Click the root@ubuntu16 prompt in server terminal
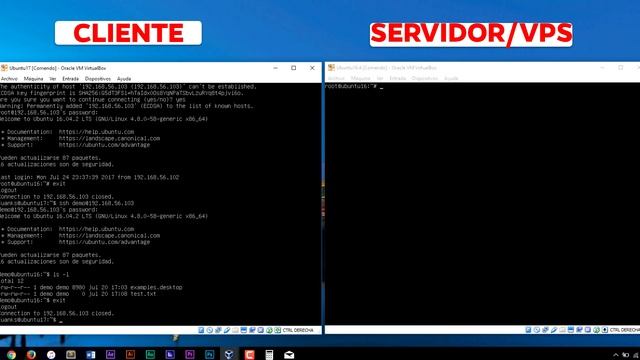Image resolution: width=640 pixels, height=360 pixels. pos(351,87)
